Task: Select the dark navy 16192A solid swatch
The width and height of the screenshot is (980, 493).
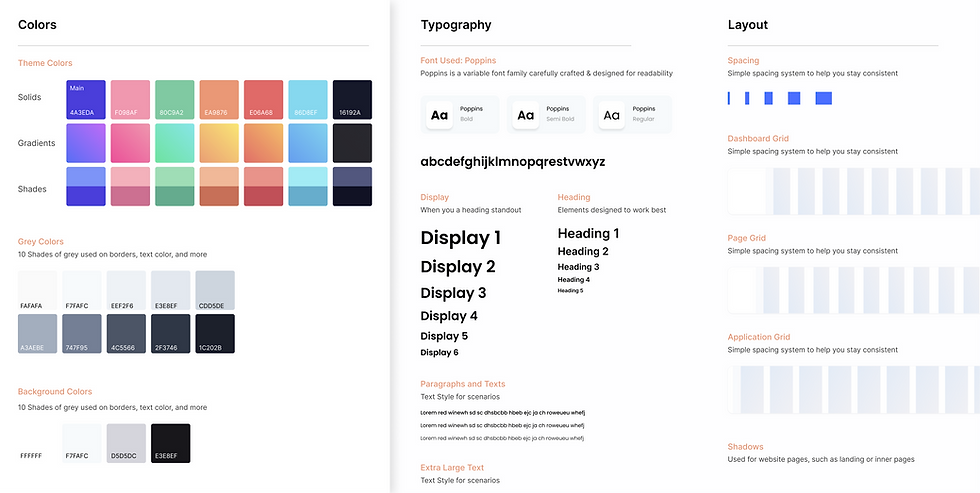Action: [352, 99]
